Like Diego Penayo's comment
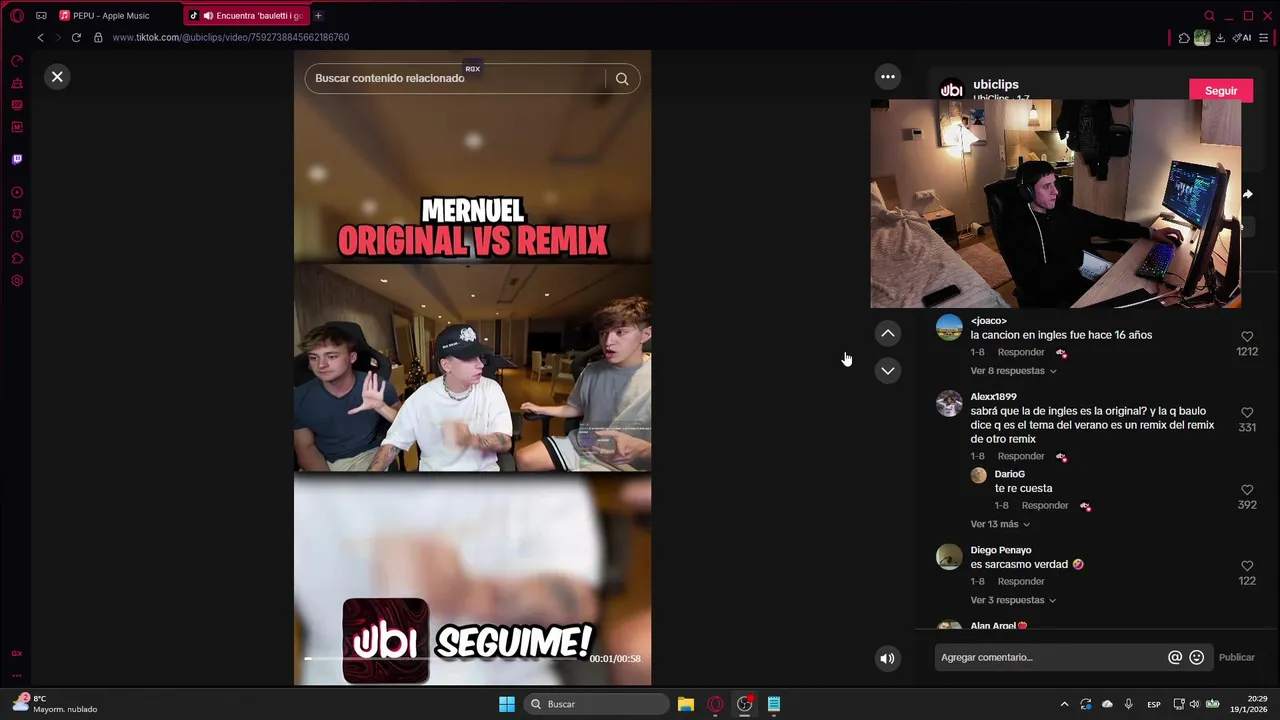The height and width of the screenshot is (720, 1280). (x=1247, y=566)
